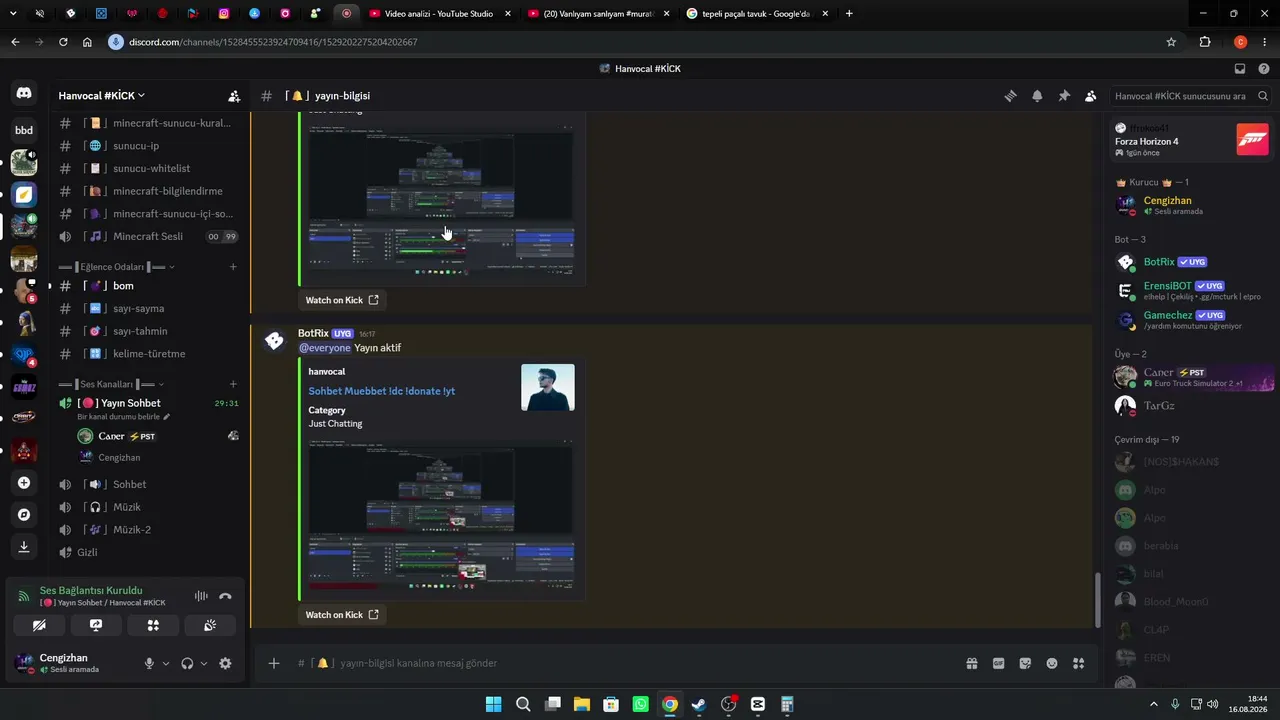Open headphone output options chevron
1280x720 pixels.
[x=204, y=663]
